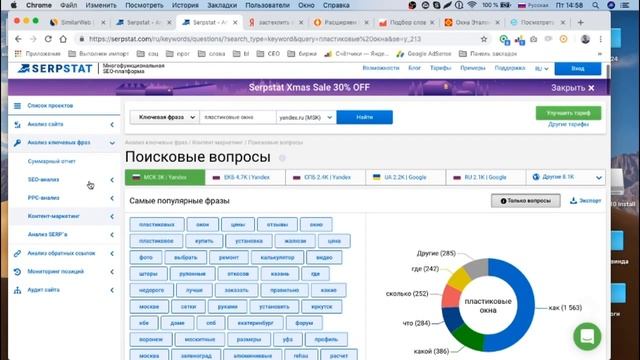640x360 pixels.
Task: Select калькулятор phrase tag
Action: point(277,258)
